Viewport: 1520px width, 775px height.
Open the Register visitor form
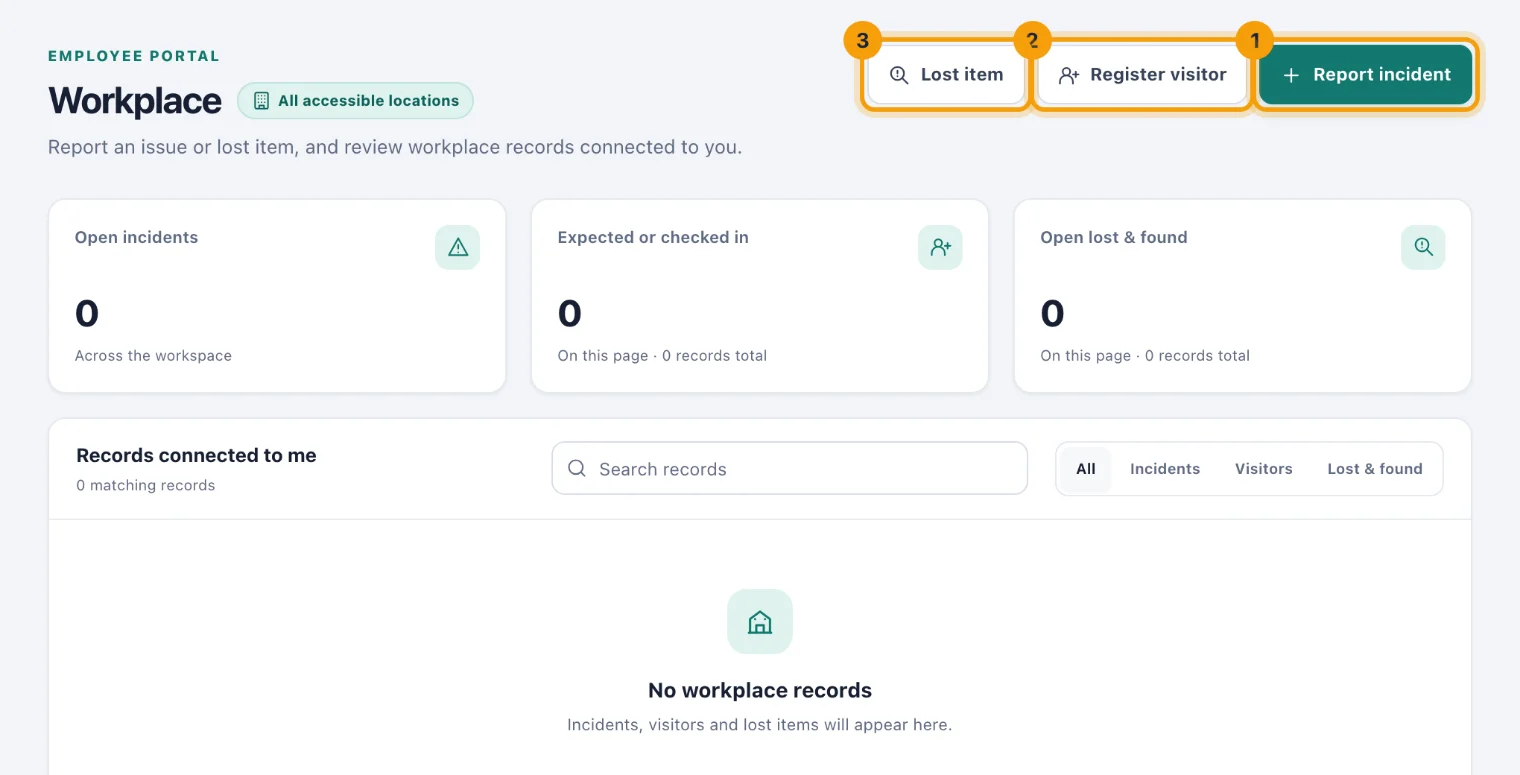point(1142,75)
